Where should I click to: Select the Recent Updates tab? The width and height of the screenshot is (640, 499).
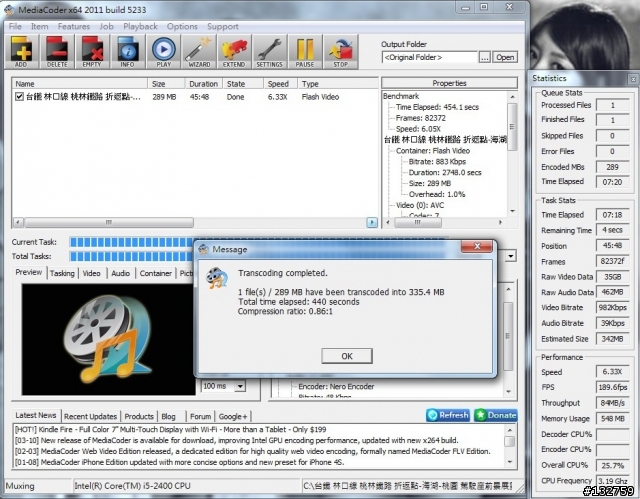91,417
